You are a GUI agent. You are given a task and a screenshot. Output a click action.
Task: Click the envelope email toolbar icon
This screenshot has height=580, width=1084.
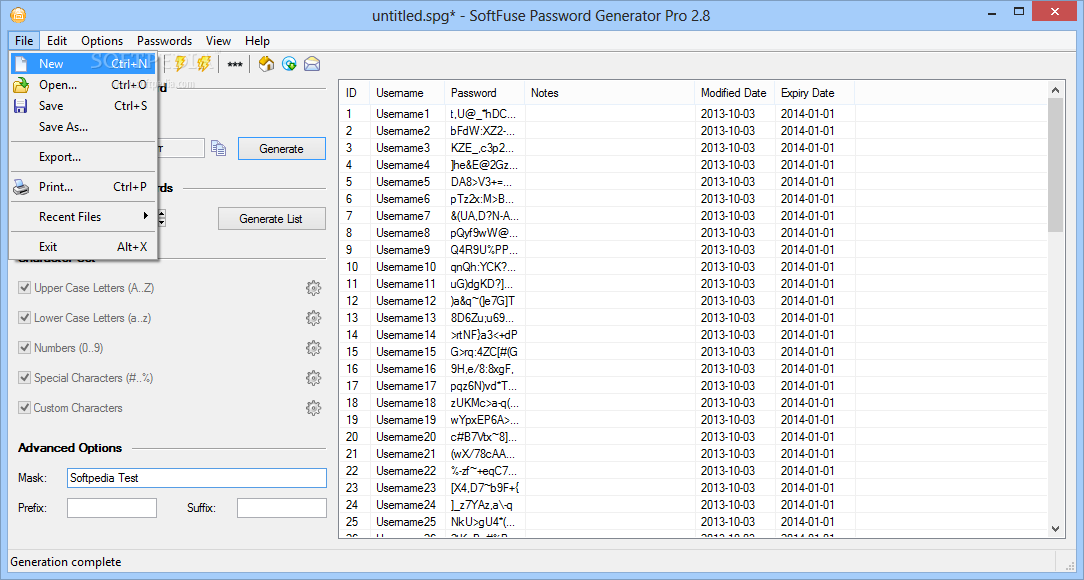pos(312,64)
